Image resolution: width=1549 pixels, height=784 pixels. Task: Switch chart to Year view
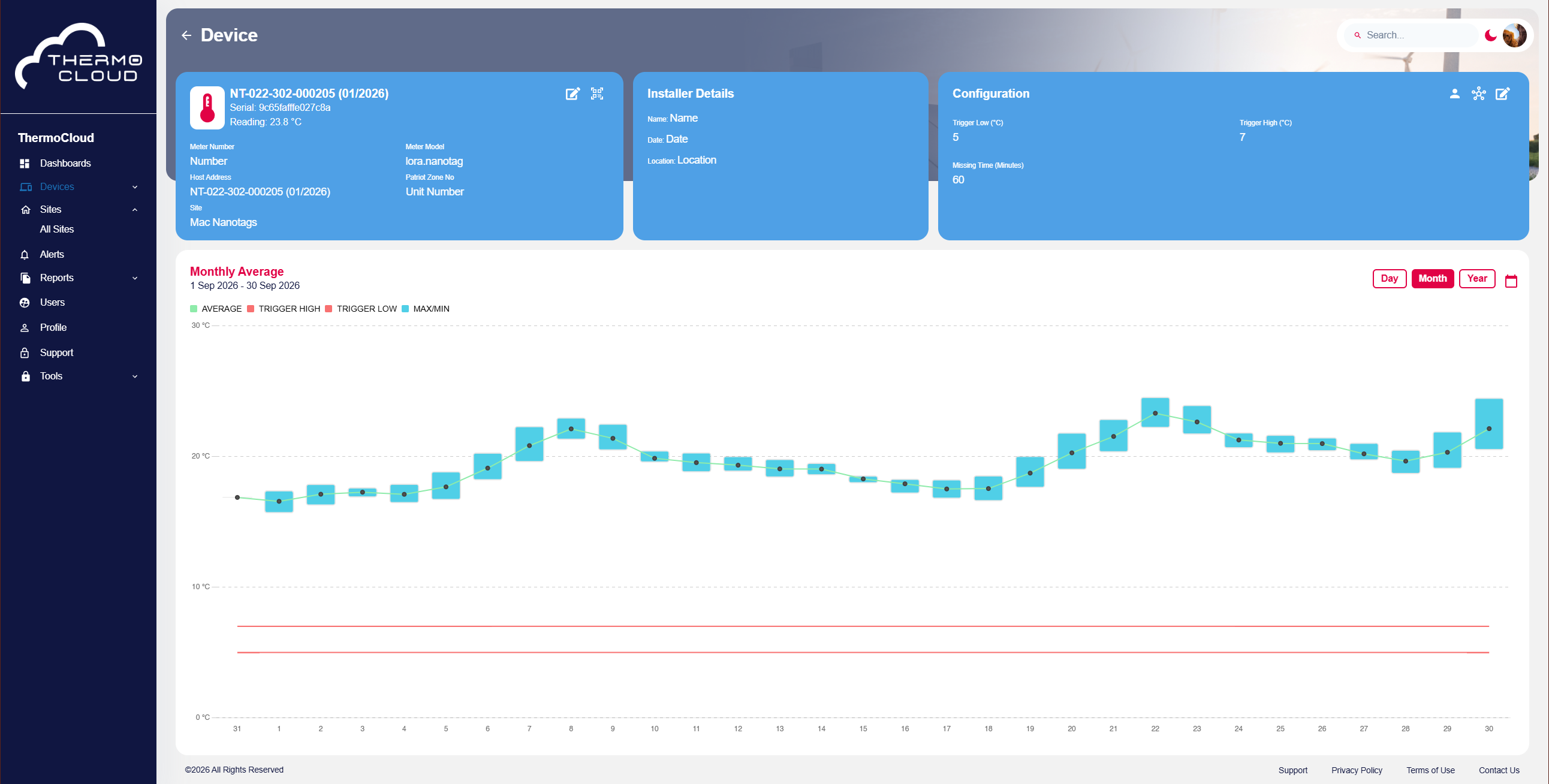pyautogui.click(x=1477, y=279)
